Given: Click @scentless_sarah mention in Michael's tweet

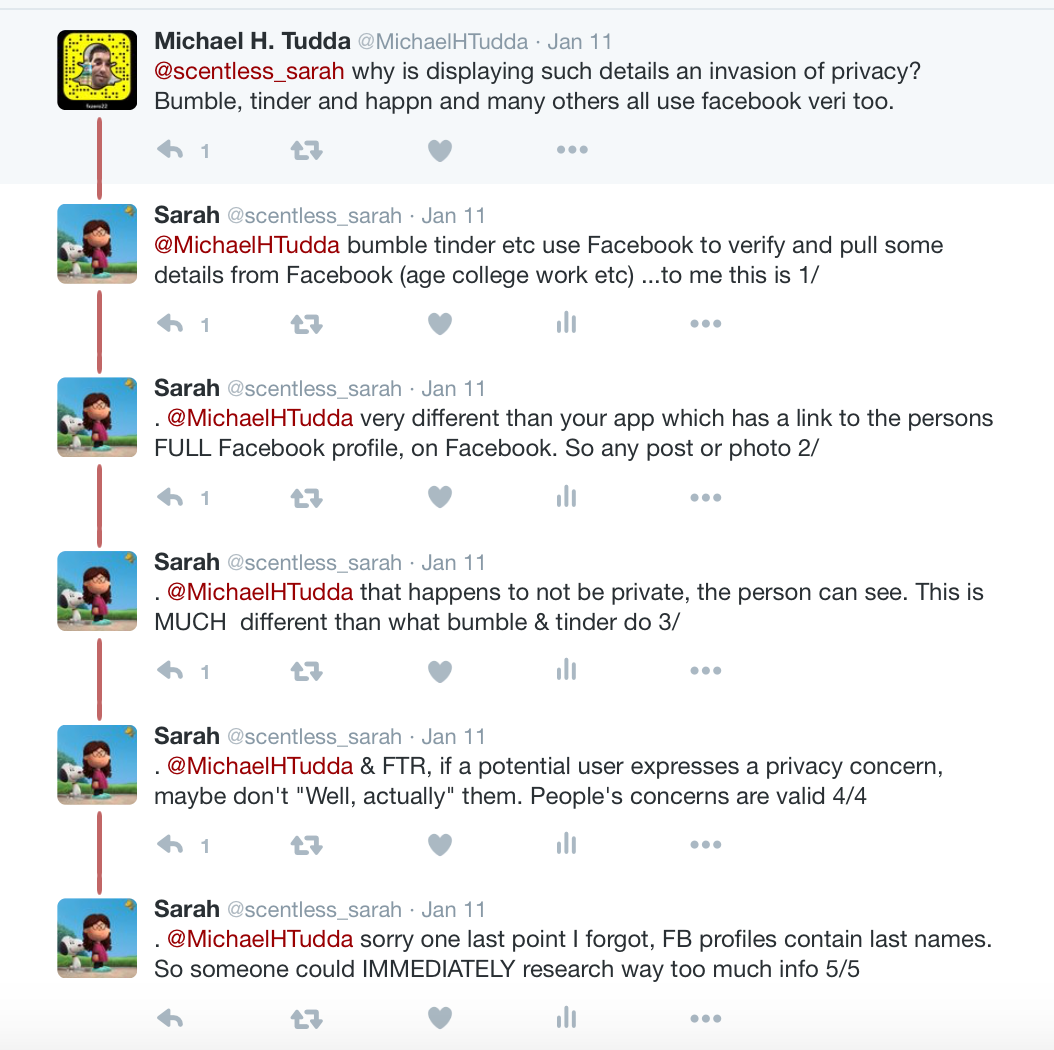Looking at the screenshot, I should tap(250, 71).
